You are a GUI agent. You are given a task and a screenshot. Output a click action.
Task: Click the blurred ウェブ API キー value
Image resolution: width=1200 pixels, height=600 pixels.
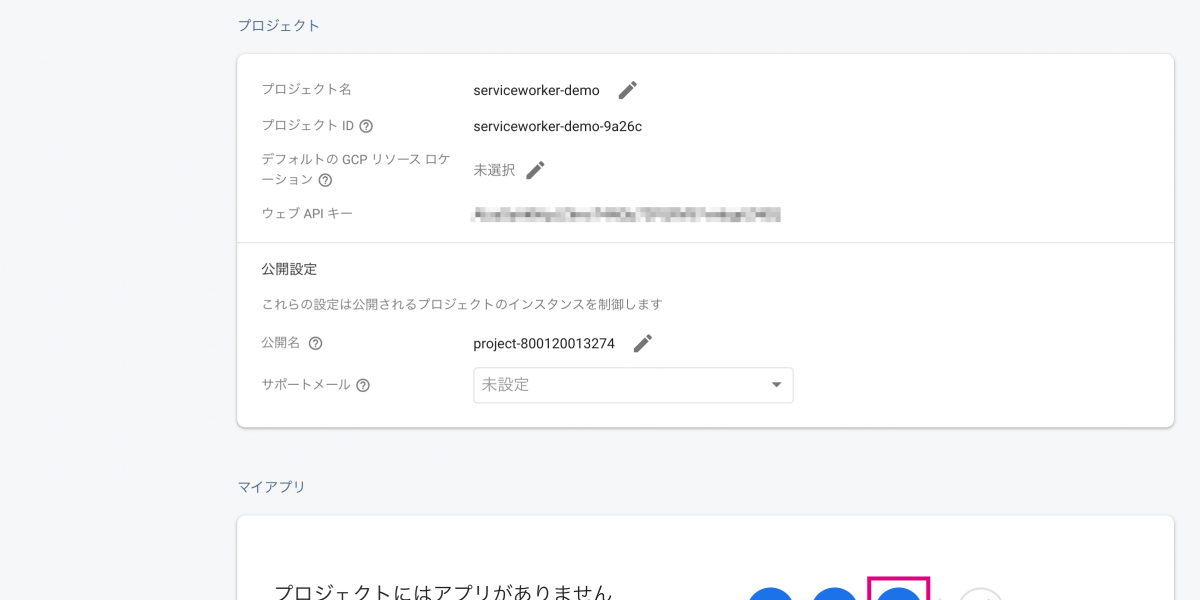pyautogui.click(x=626, y=214)
